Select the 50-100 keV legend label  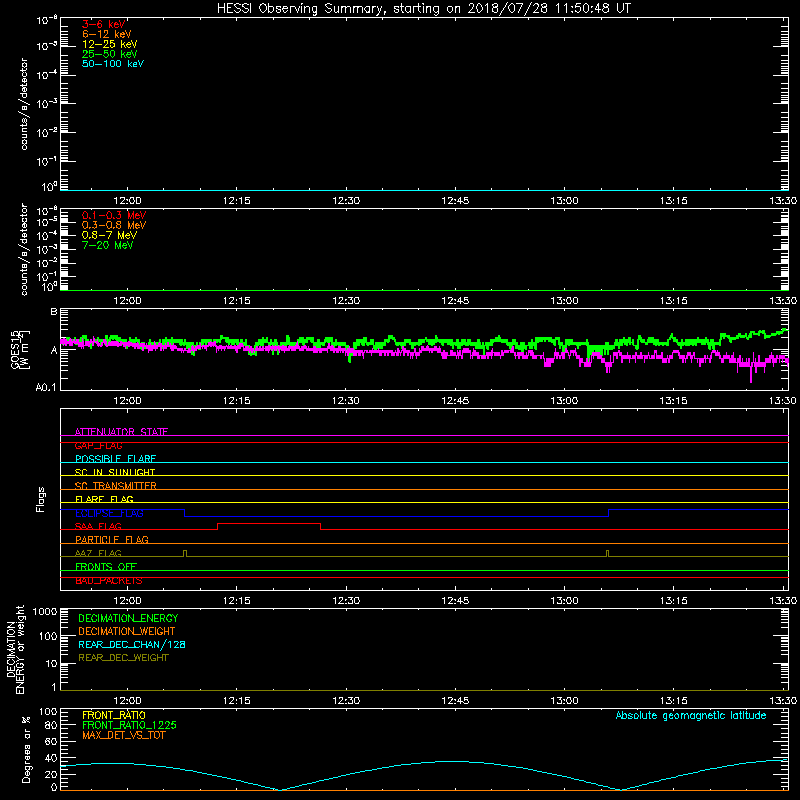pyautogui.click(x=113, y=64)
